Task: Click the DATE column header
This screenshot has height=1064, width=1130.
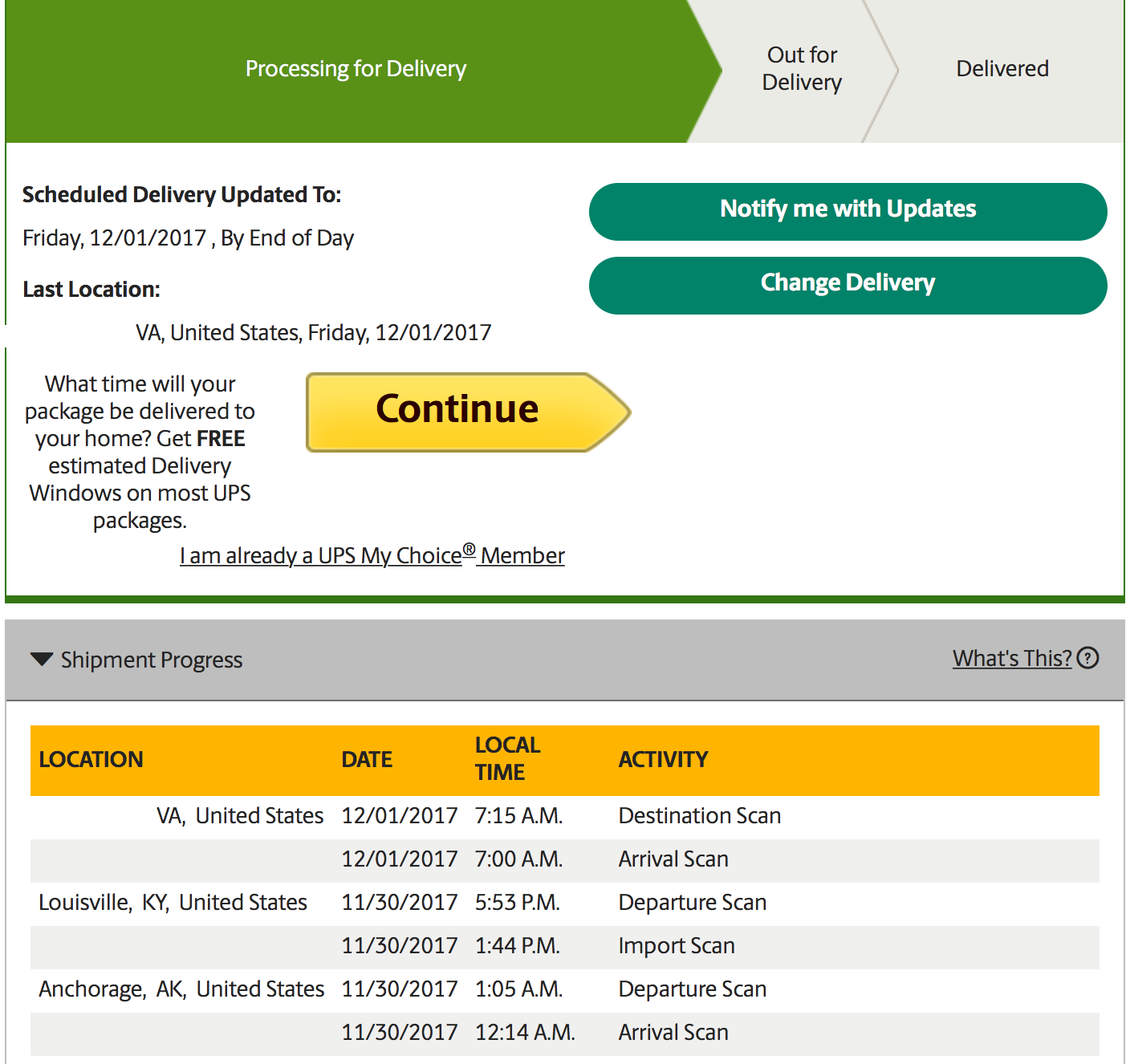Action: tap(367, 760)
